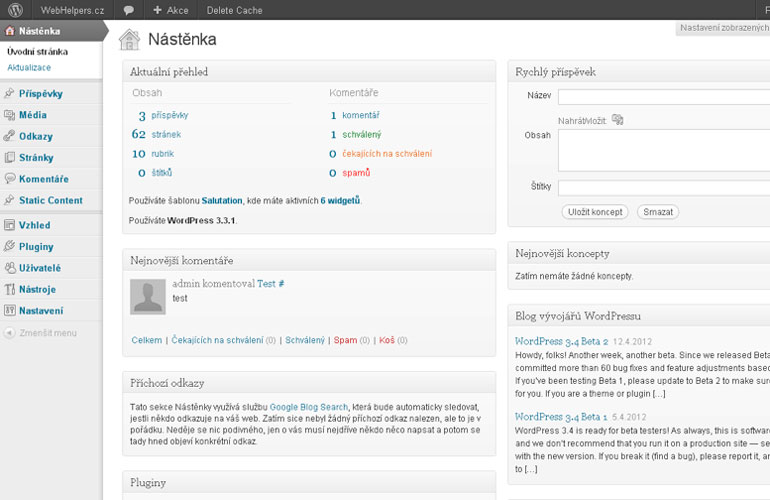Open the Google Blog Search link
Image resolution: width=770 pixels, height=500 pixels.
(x=309, y=407)
